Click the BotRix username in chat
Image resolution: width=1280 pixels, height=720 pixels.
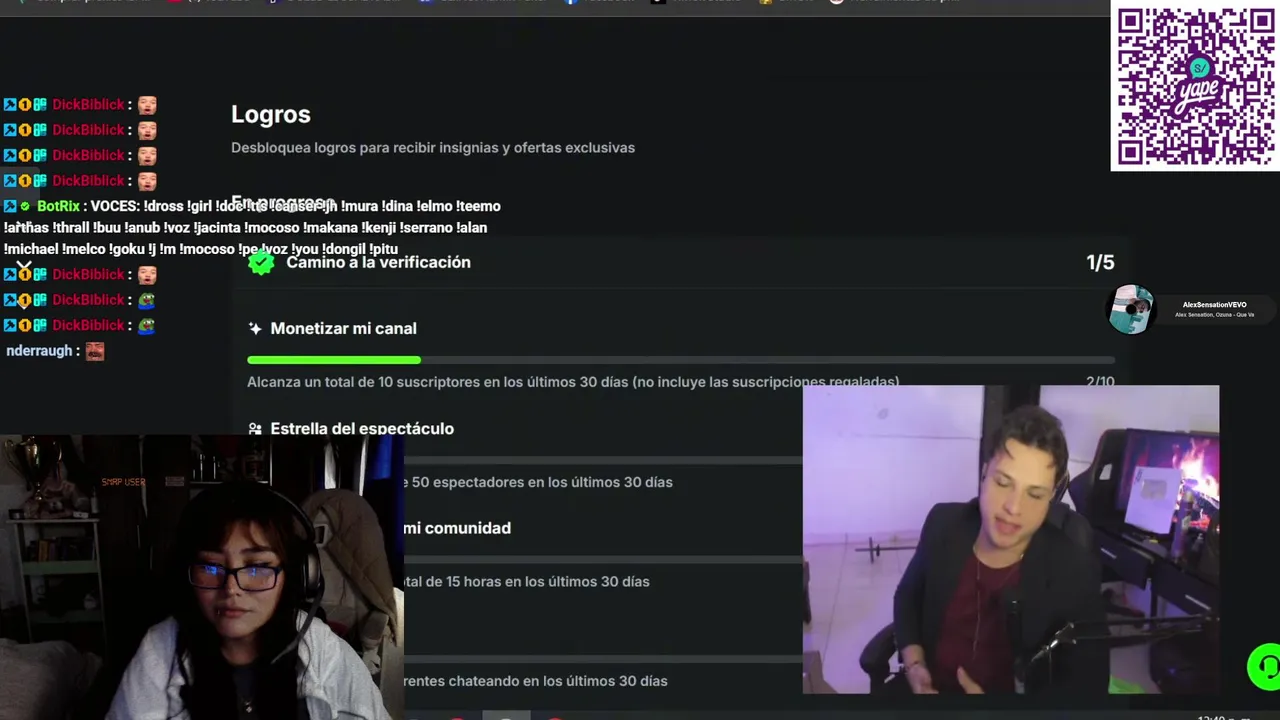click(58, 206)
